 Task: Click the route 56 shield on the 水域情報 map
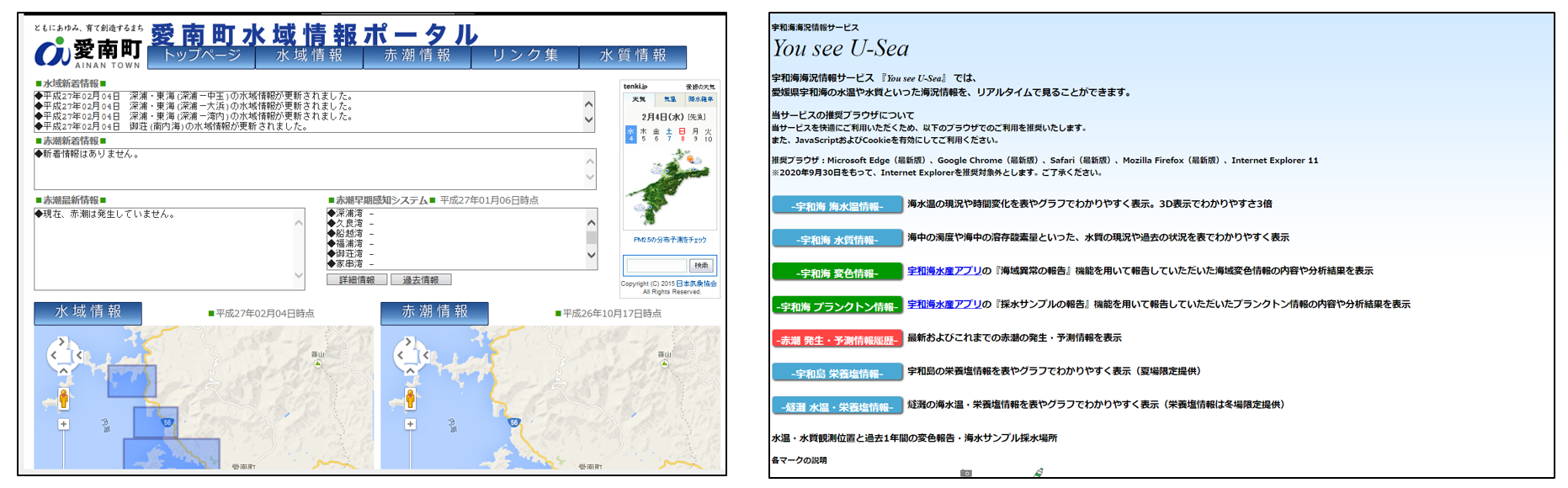[167, 422]
